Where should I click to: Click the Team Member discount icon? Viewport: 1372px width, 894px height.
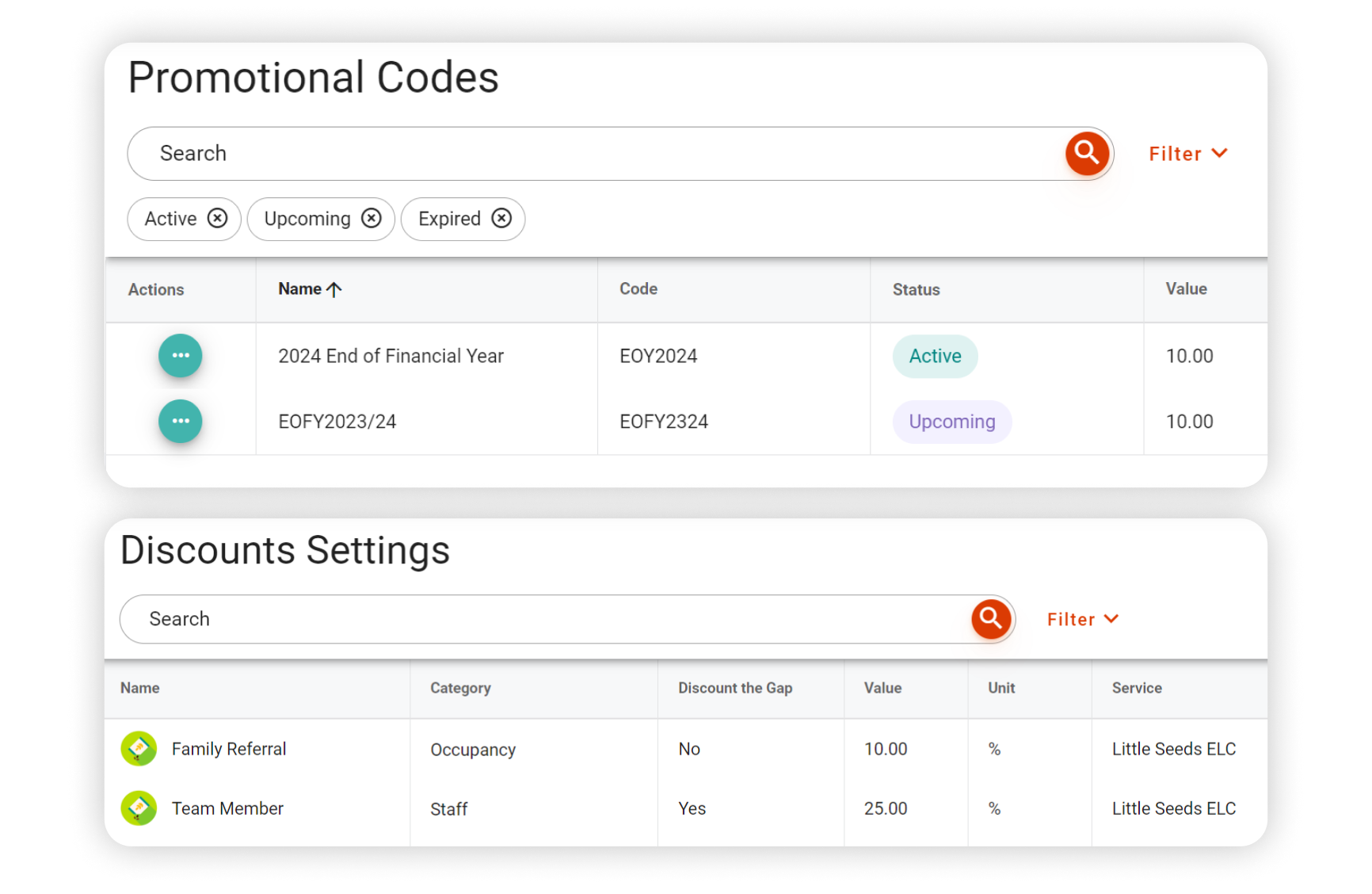pos(139,808)
